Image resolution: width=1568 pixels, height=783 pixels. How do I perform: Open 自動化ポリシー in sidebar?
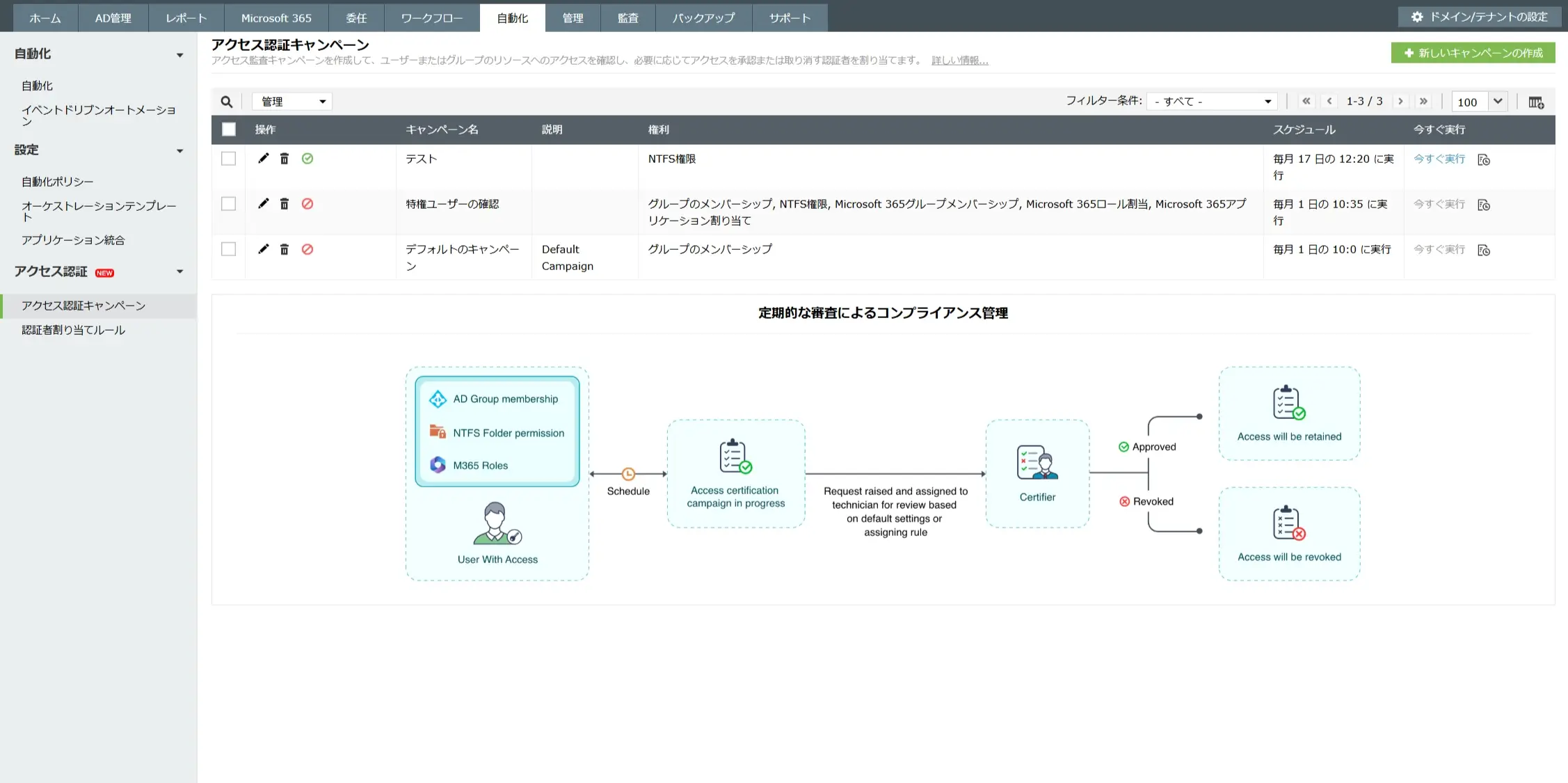(x=57, y=182)
